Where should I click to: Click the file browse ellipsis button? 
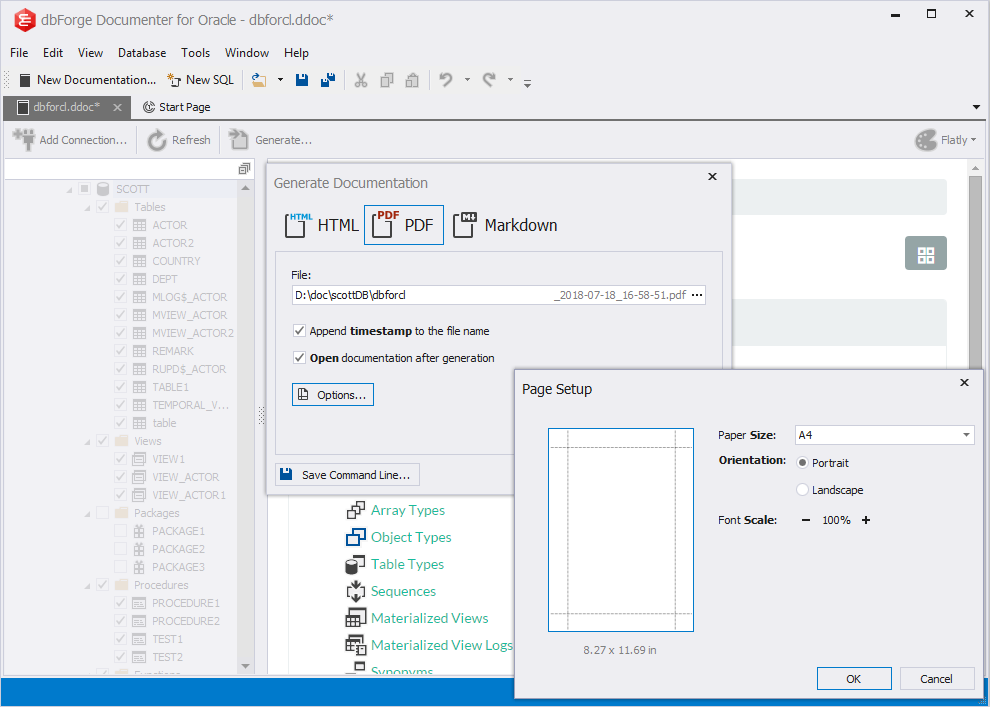(x=697, y=295)
